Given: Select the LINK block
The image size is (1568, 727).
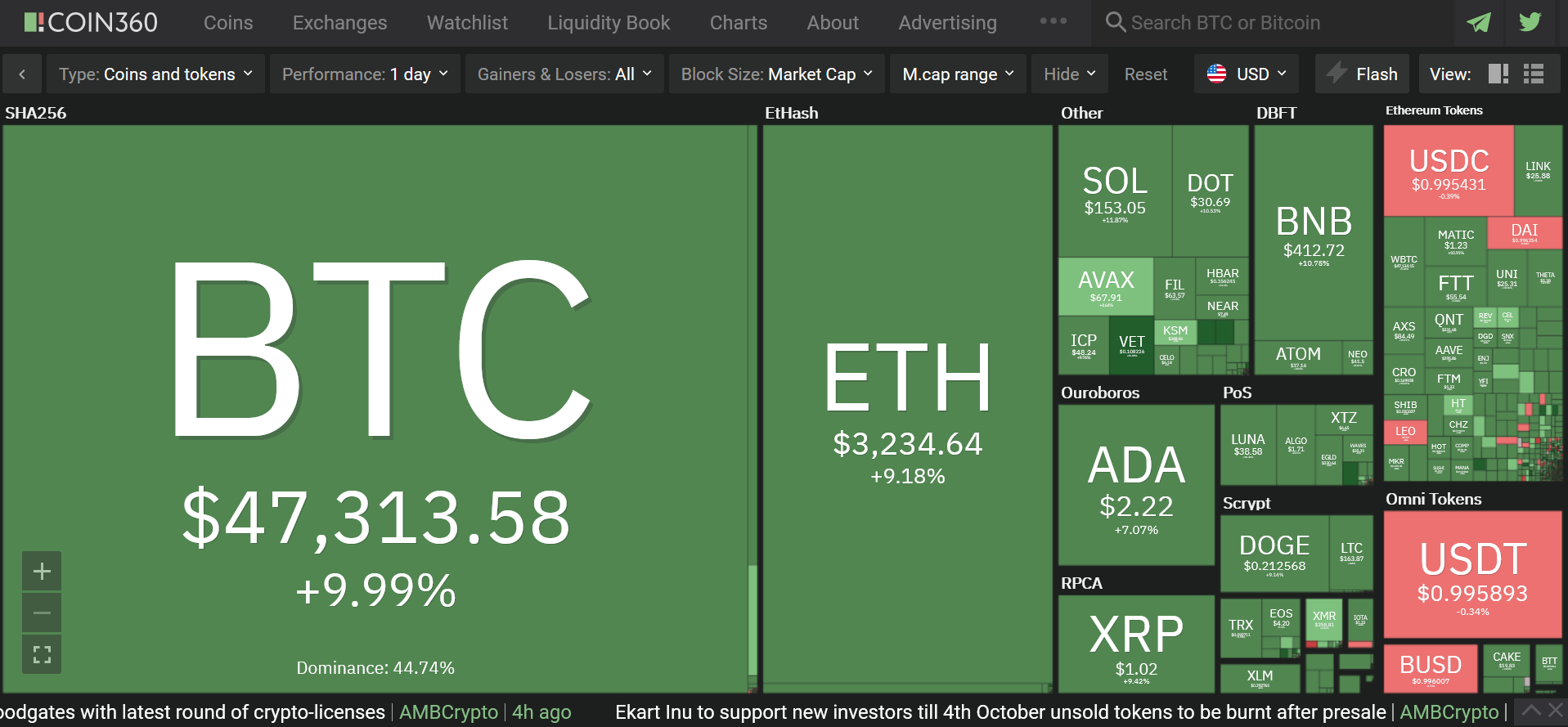Looking at the screenshot, I should click(x=1538, y=170).
